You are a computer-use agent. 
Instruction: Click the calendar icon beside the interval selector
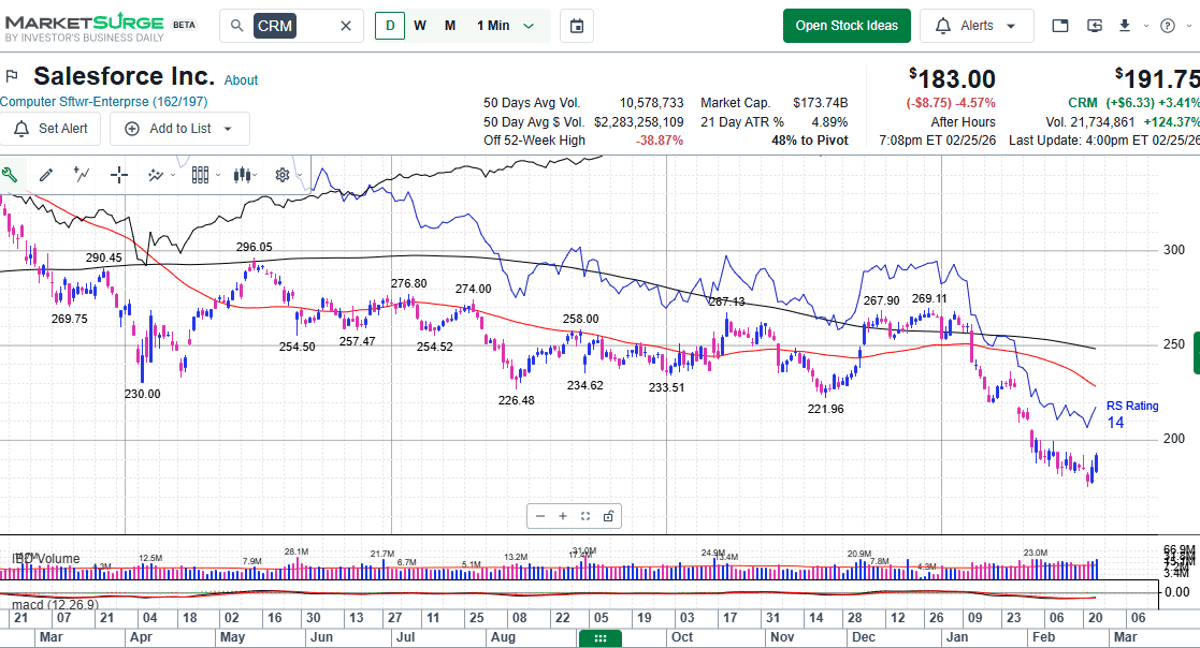click(577, 25)
